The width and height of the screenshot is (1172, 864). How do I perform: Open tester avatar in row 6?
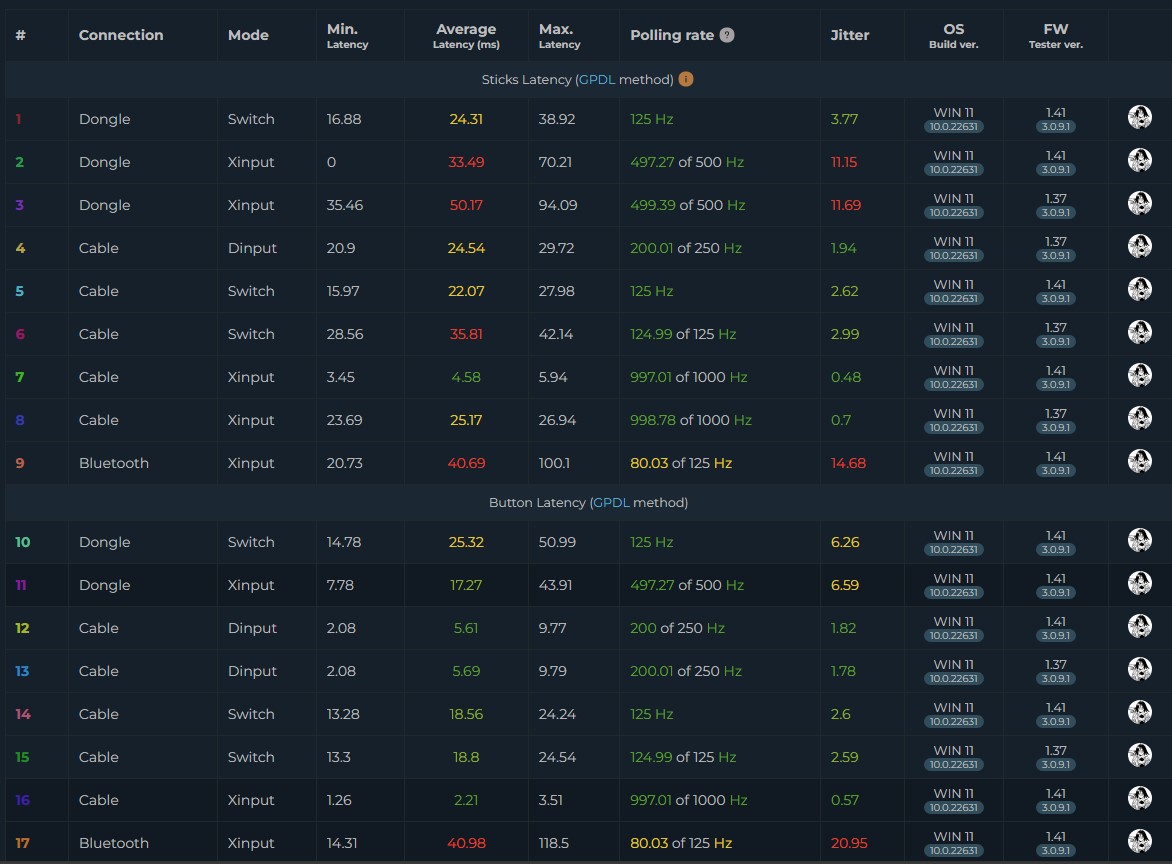[1139, 332]
